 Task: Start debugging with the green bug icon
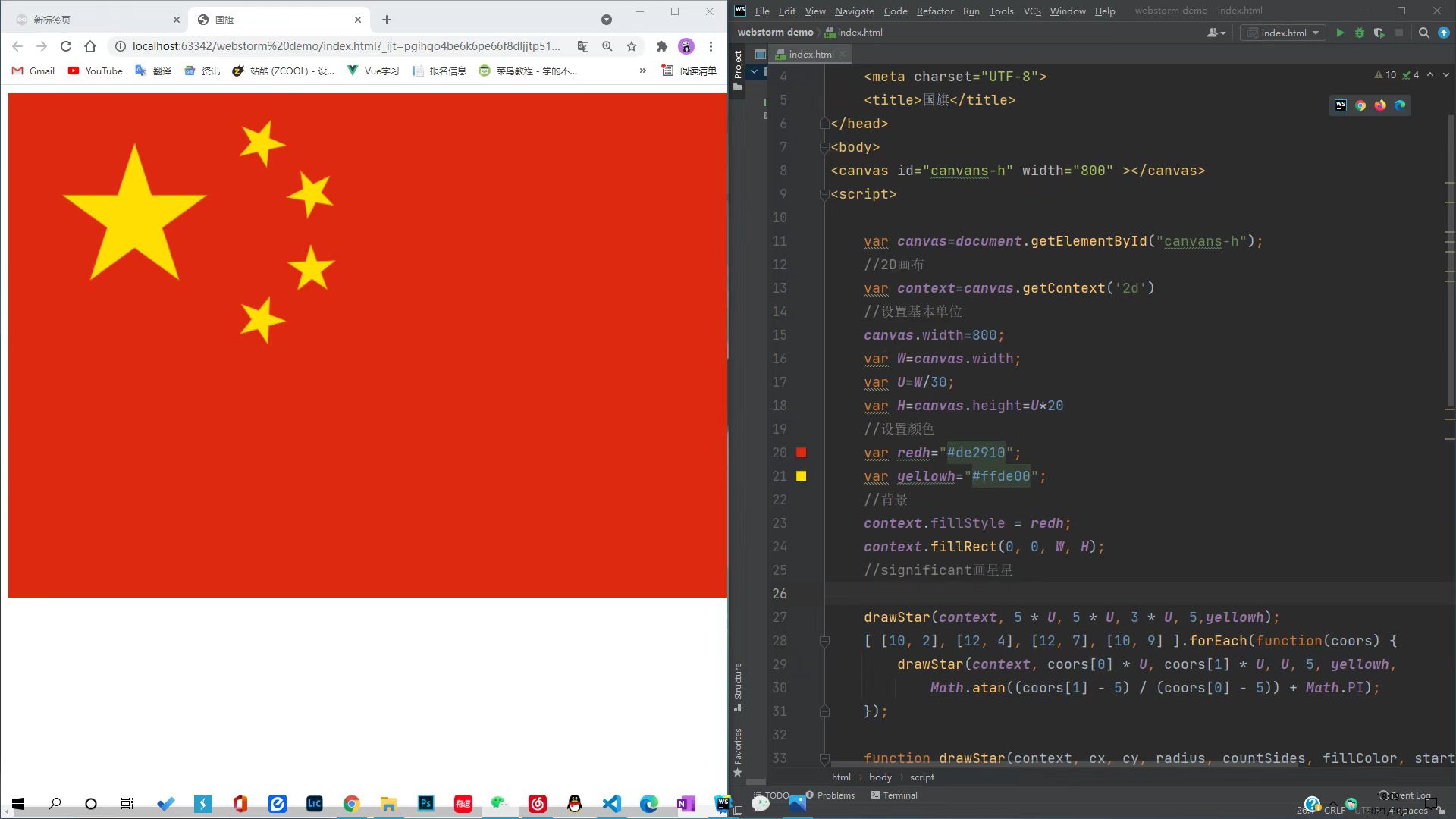tap(1360, 33)
